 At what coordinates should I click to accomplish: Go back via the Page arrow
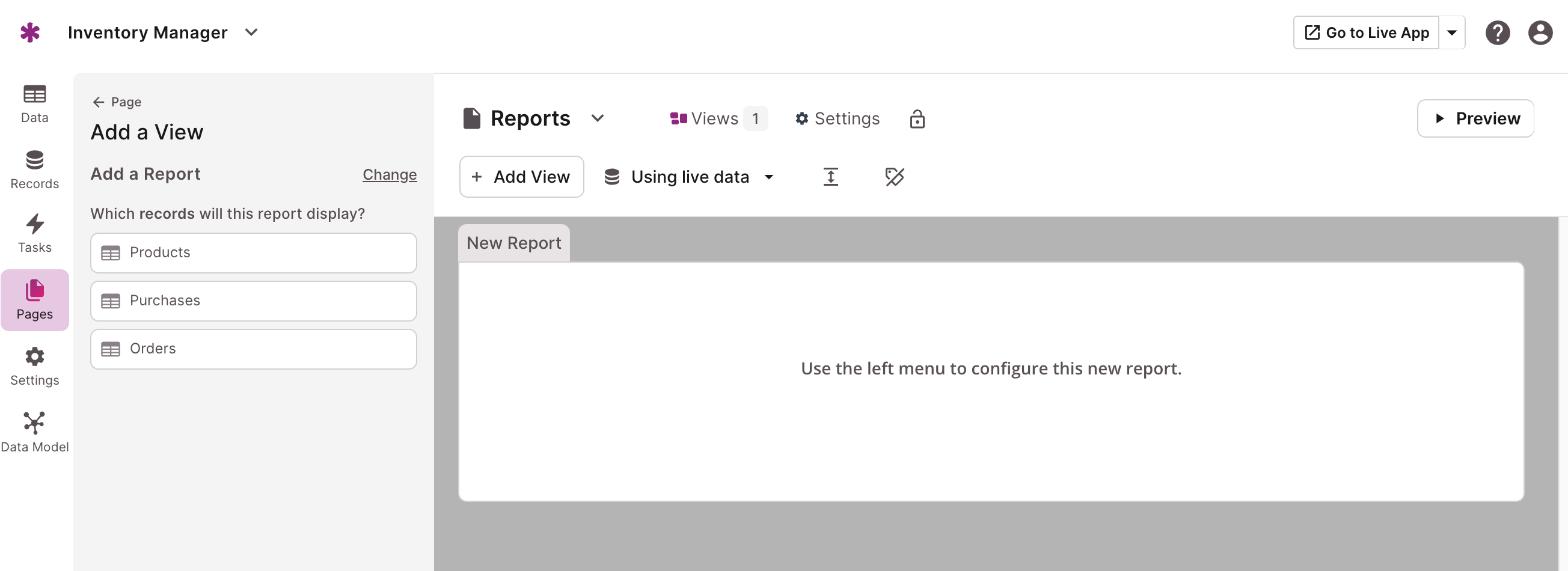(116, 102)
